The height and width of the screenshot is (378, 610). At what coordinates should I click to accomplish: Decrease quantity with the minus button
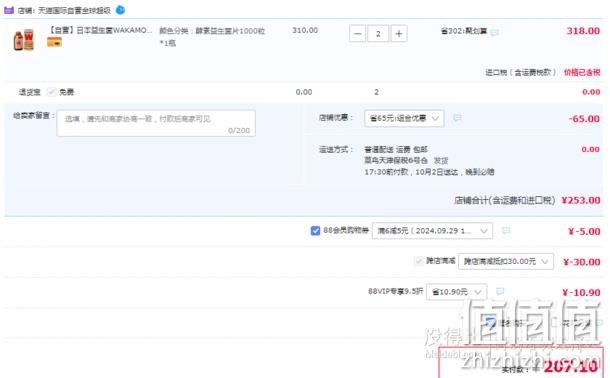point(358,34)
